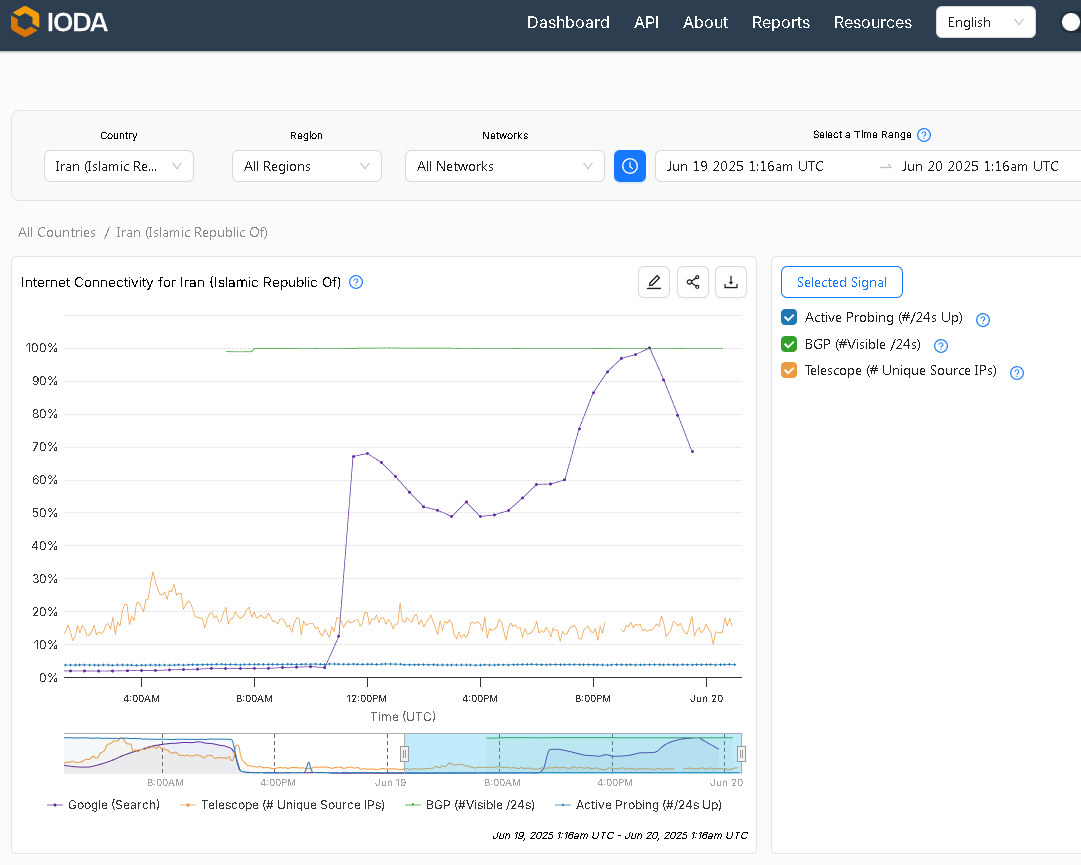Click the right handle of the time navigator
Screen dimensions: 1081x865
coord(741,754)
